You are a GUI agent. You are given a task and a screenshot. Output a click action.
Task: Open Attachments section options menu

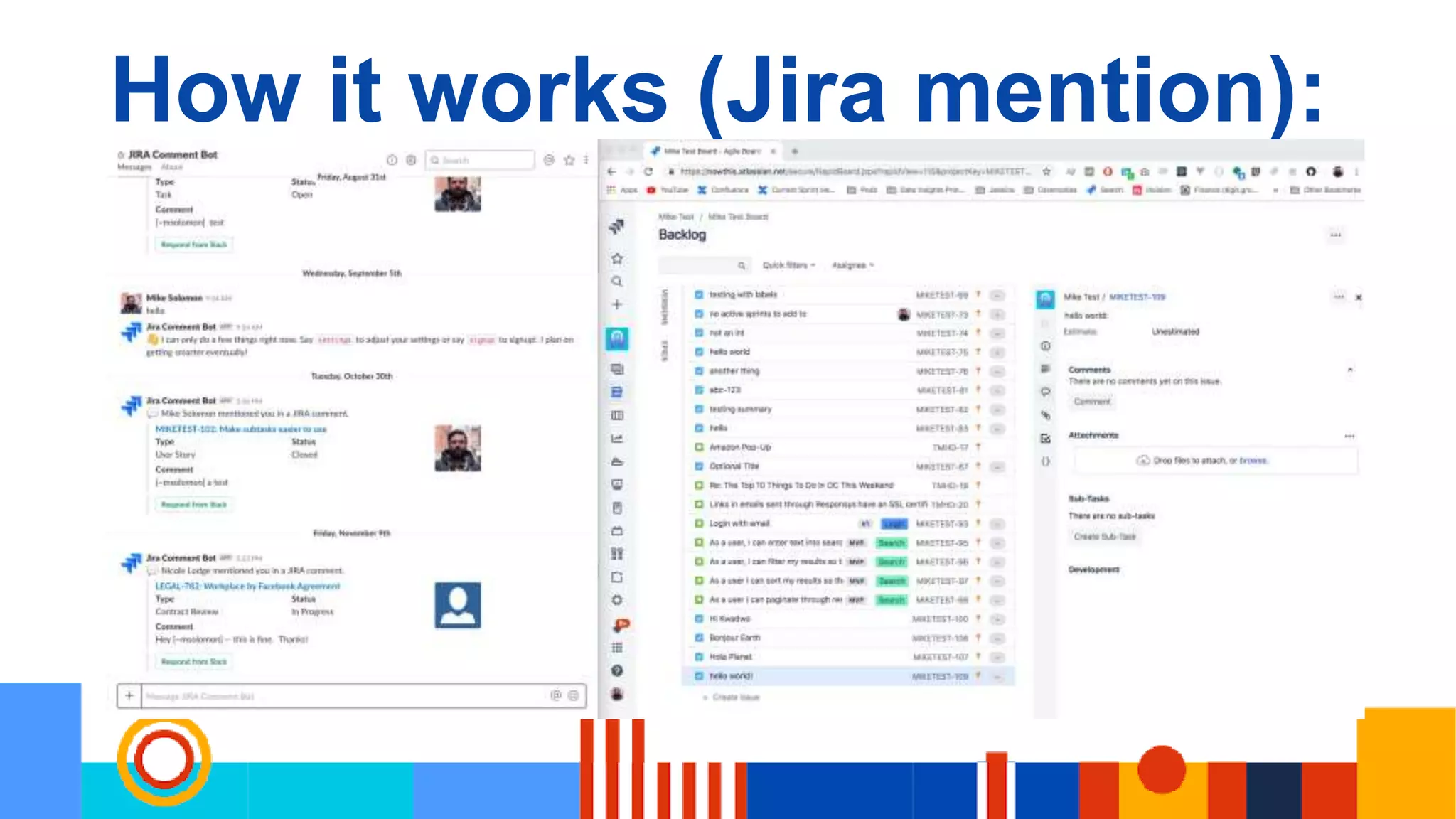pyautogui.click(x=1349, y=436)
